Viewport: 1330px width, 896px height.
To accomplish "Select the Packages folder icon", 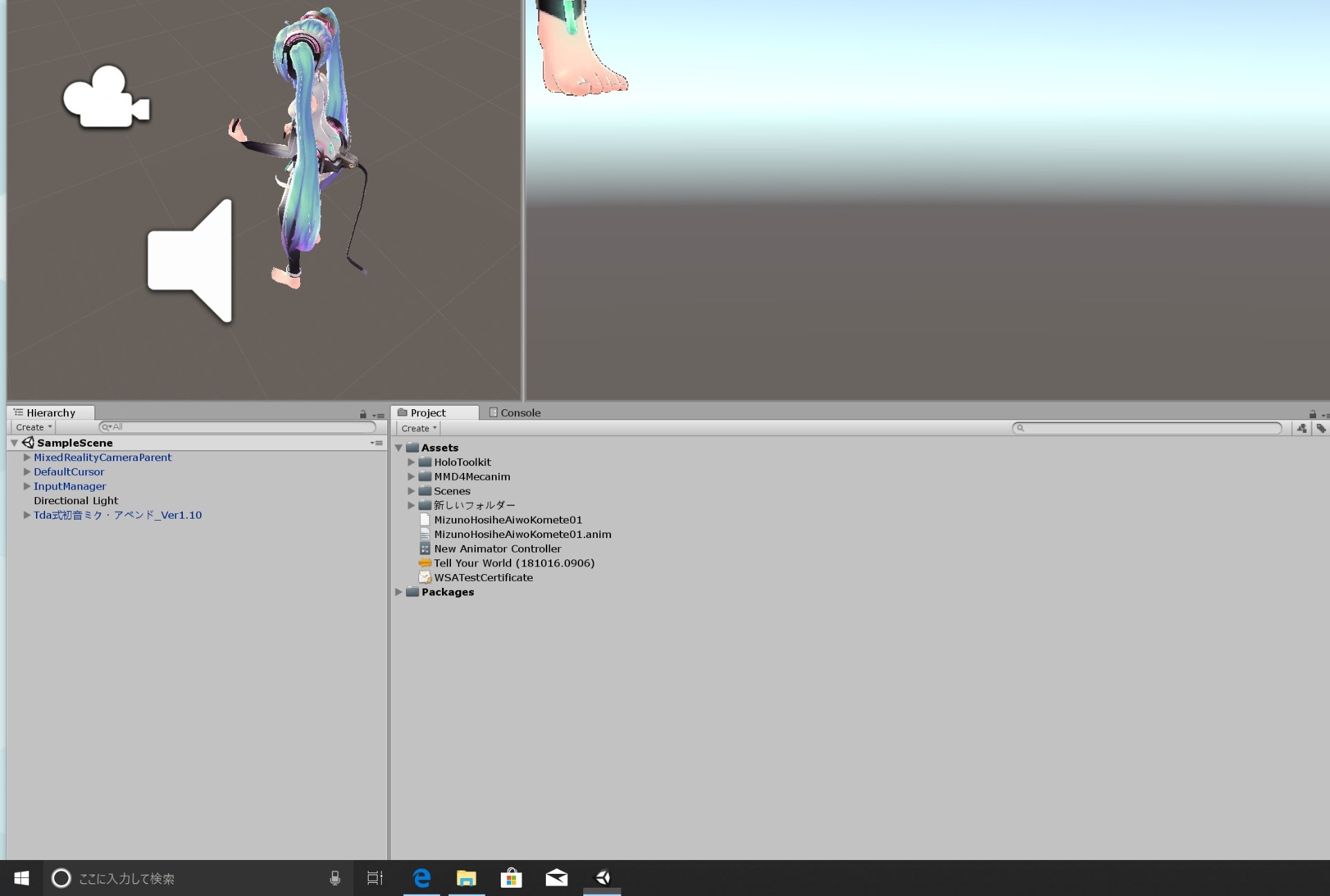I will coord(413,592).
